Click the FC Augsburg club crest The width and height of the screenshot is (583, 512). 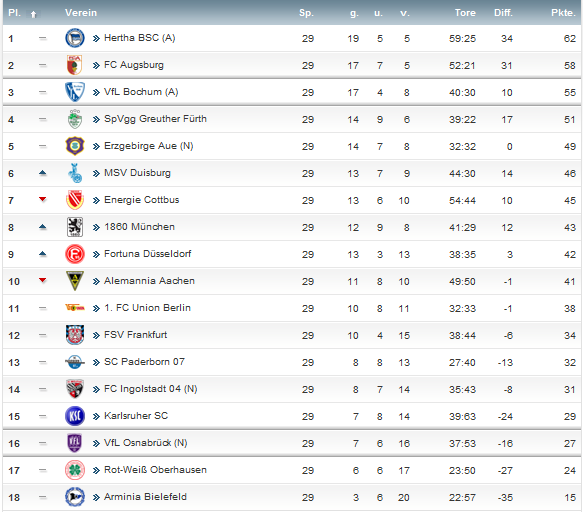point(74,65)
